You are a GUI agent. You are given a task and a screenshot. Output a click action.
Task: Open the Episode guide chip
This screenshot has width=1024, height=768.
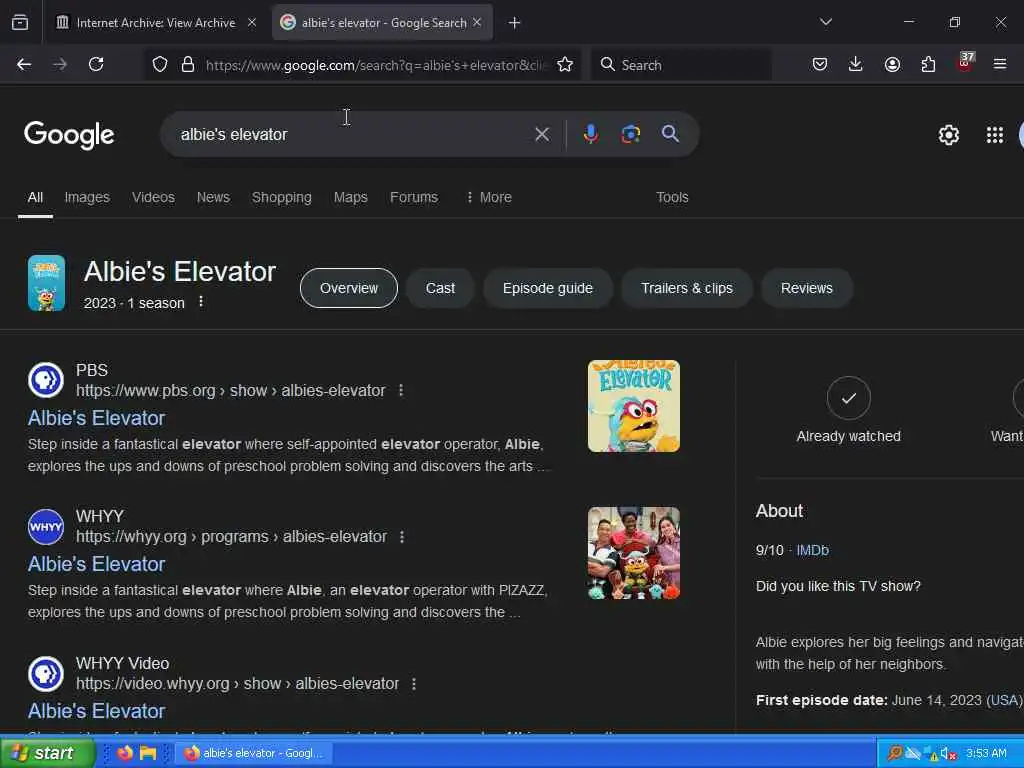[548, 288]
